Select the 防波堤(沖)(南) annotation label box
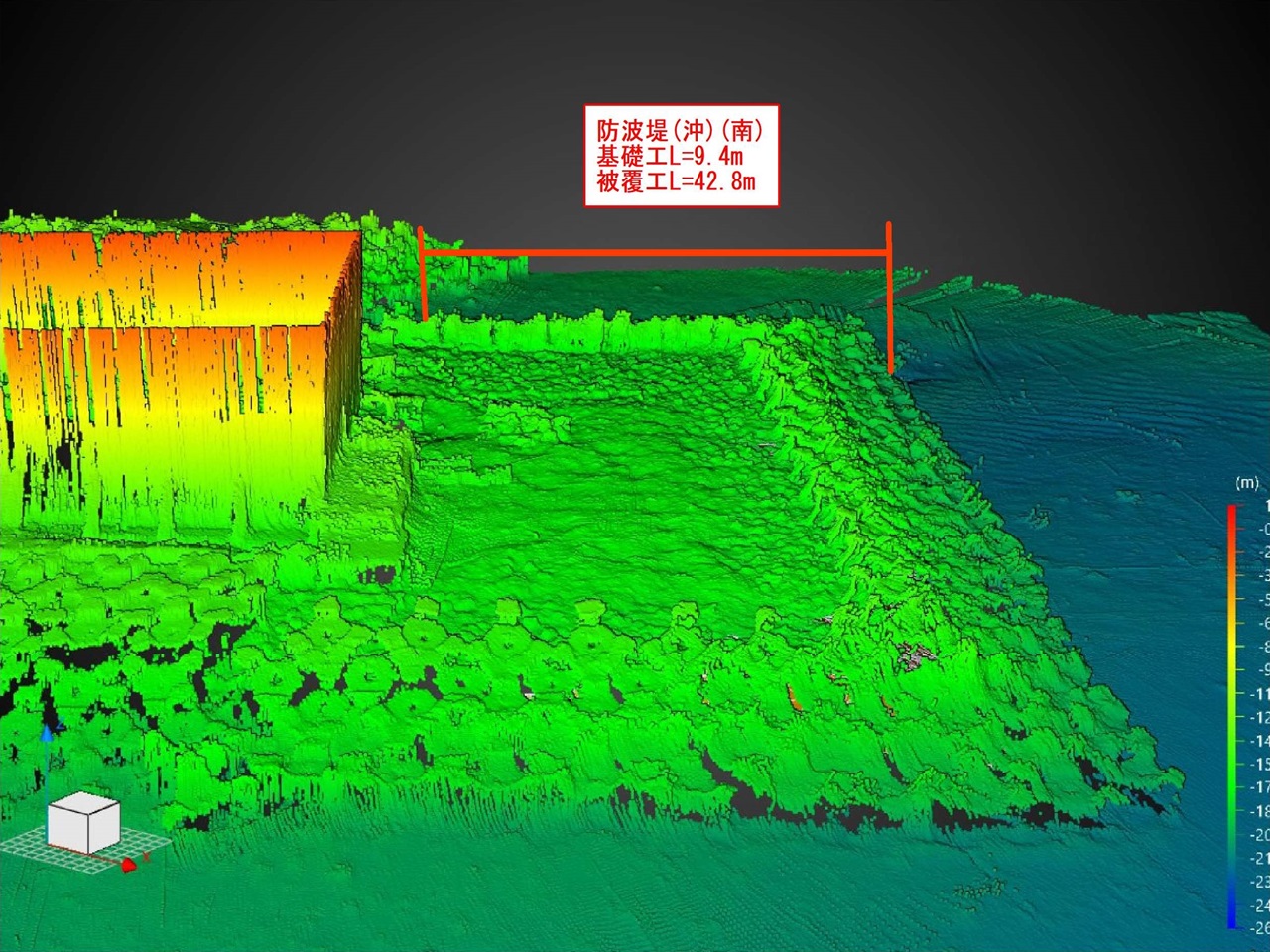1270x952 pixels. 681,155
